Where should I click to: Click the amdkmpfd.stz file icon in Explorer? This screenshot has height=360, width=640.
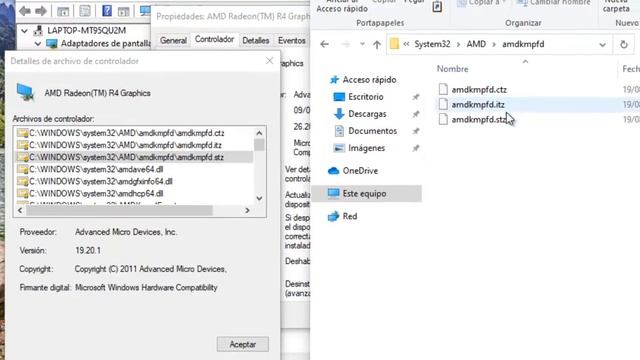443,119
